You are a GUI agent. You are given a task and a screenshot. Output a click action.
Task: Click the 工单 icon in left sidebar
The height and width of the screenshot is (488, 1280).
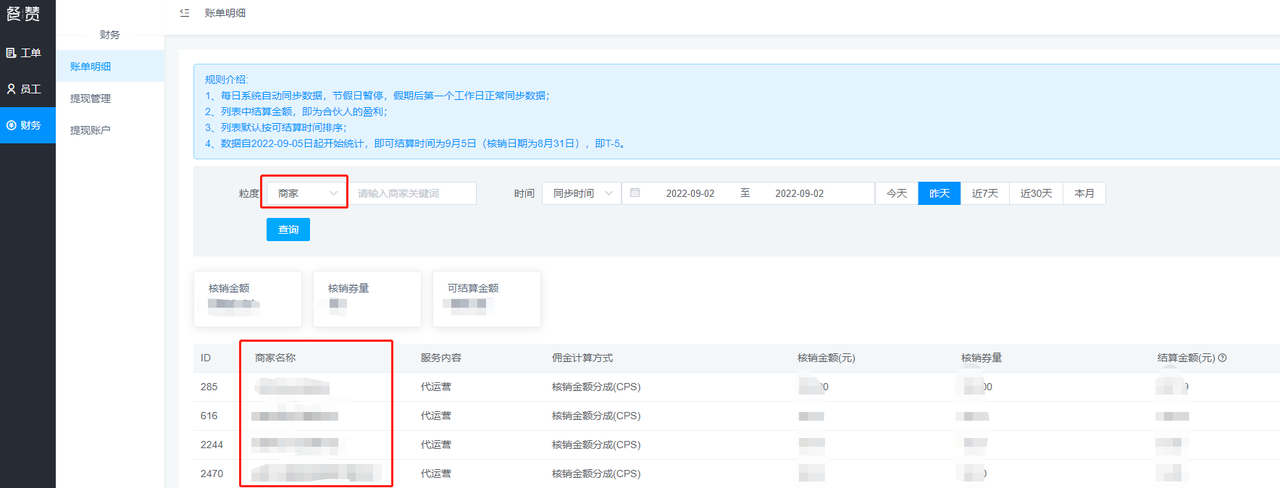[12, 53]
